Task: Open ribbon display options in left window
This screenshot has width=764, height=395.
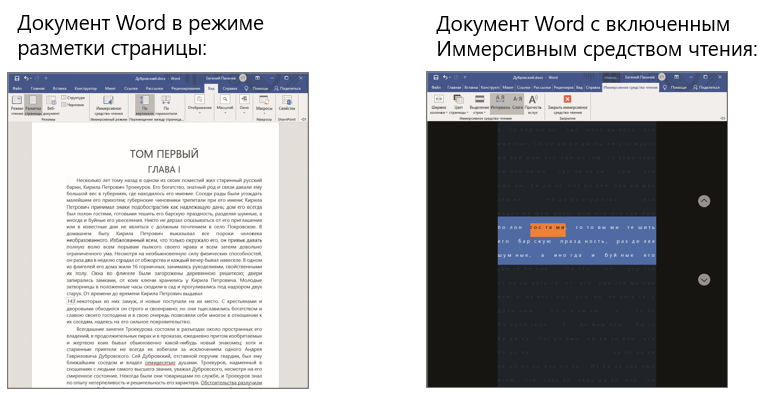Action: (257, 78)
